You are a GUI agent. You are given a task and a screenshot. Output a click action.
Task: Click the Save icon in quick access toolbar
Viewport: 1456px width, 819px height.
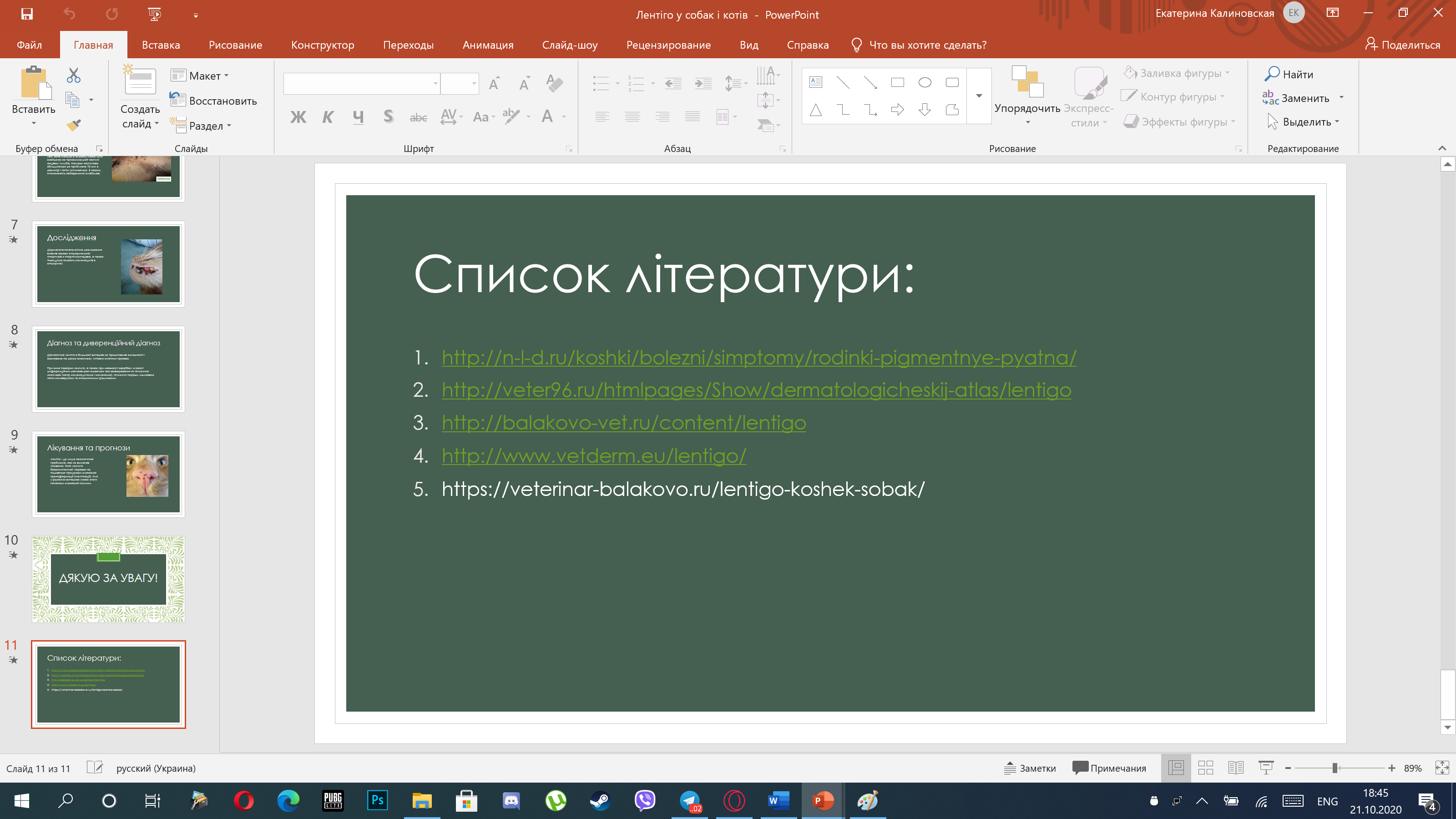coord(26,14)
